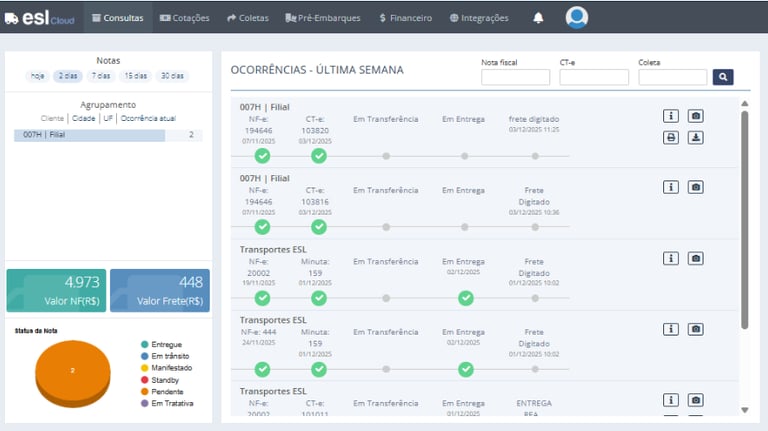Open the Financeiro menu
The image size is (768, 431).
(x=406, y=18)
